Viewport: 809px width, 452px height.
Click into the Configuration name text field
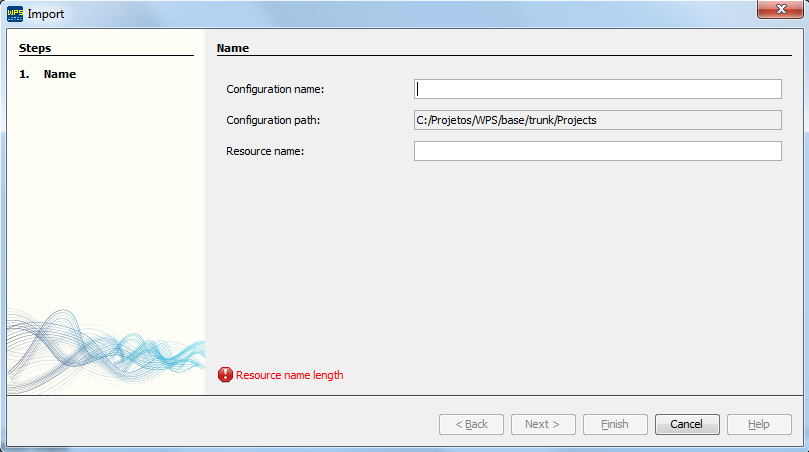coord(597,89)
